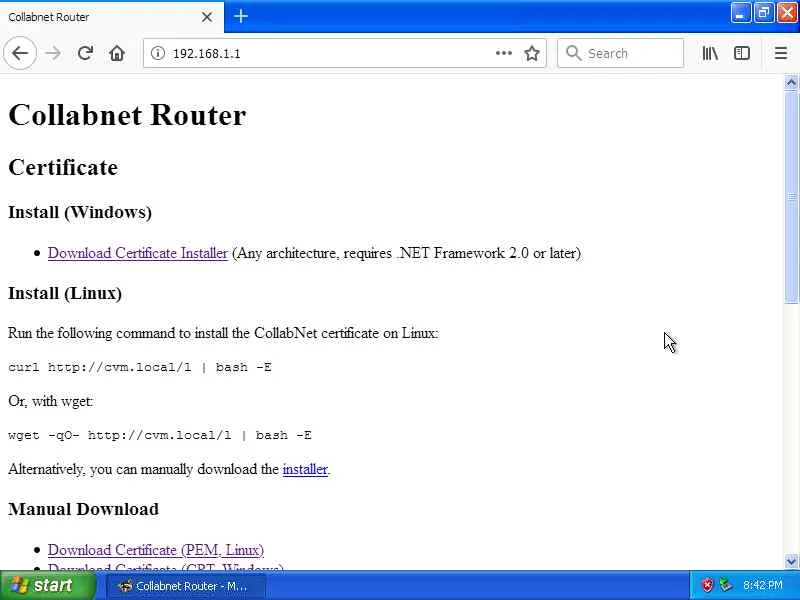Open the Library bookmarks and history icon
The width and height of the screenshot is (800, 600).
[710, 53]
